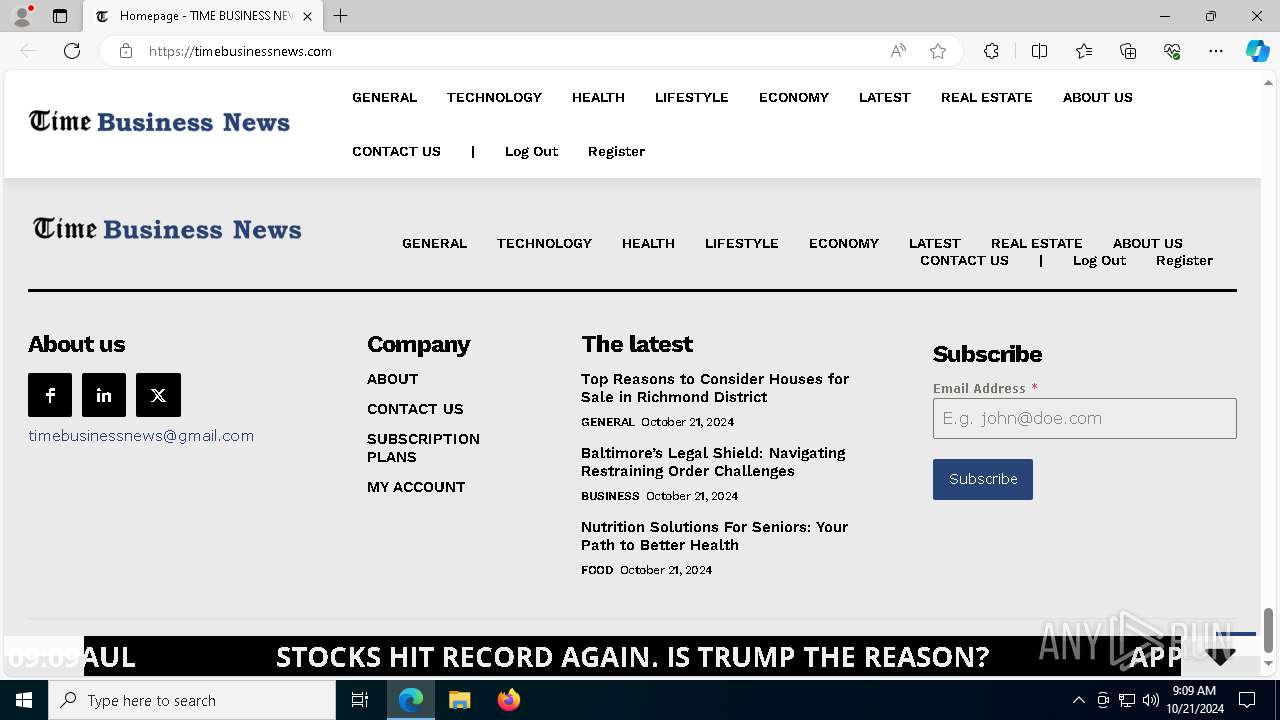Click the top Time Business News logo

click(x=160, y=122)
